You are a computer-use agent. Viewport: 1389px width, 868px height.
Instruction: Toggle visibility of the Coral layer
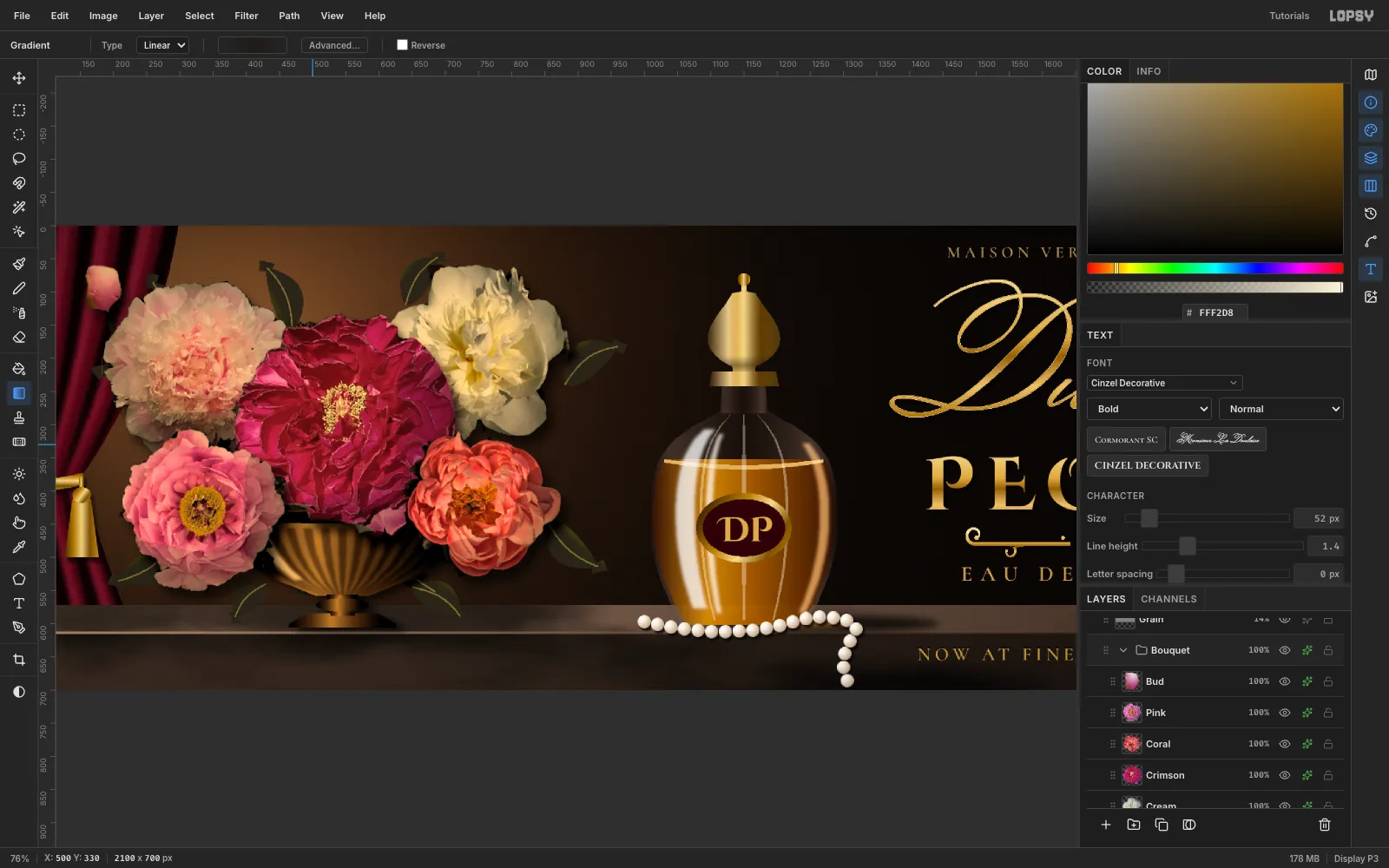coord(1285,744)
